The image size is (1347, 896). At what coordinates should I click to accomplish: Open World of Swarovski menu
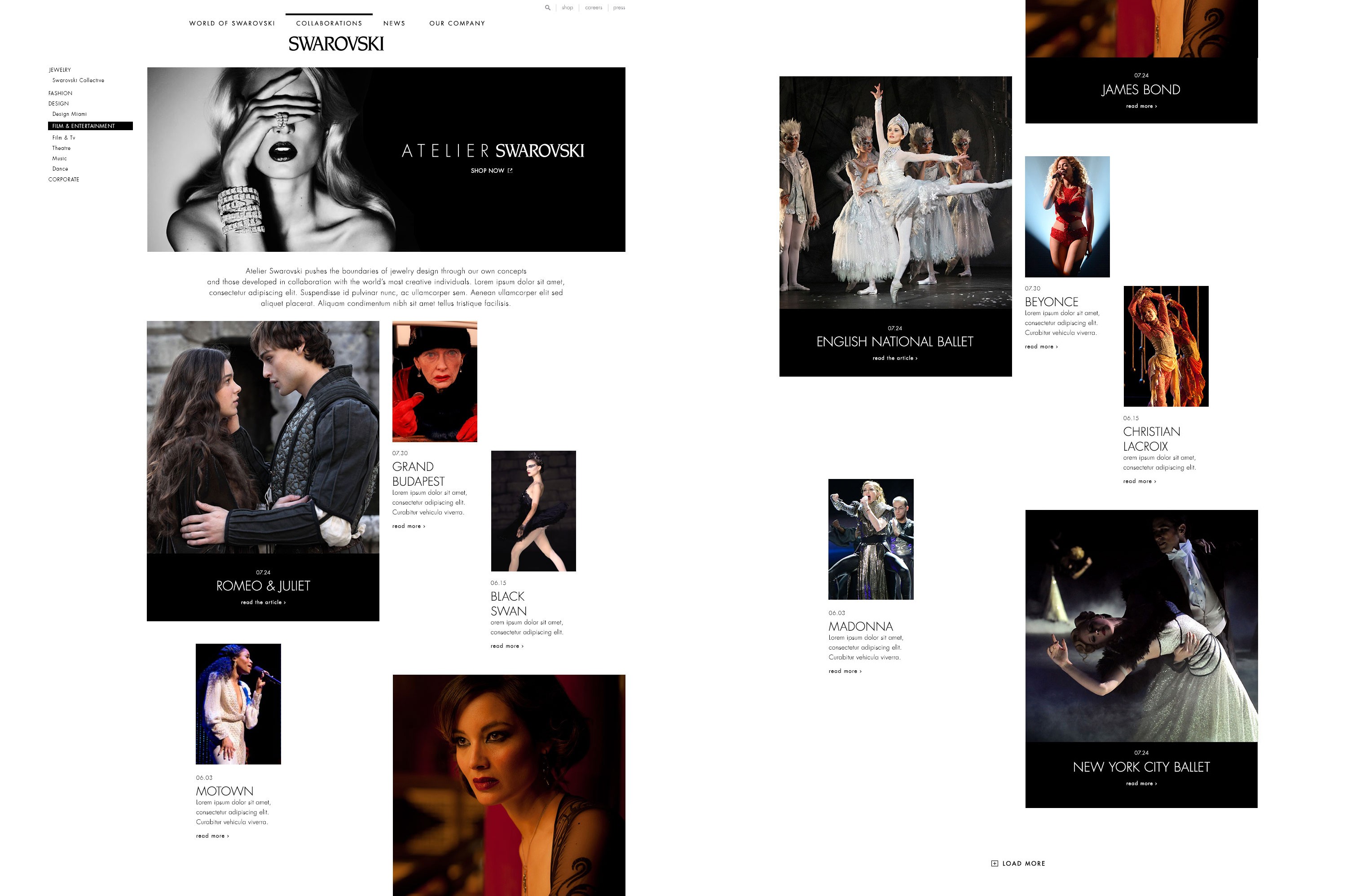[x=231, y=23]
